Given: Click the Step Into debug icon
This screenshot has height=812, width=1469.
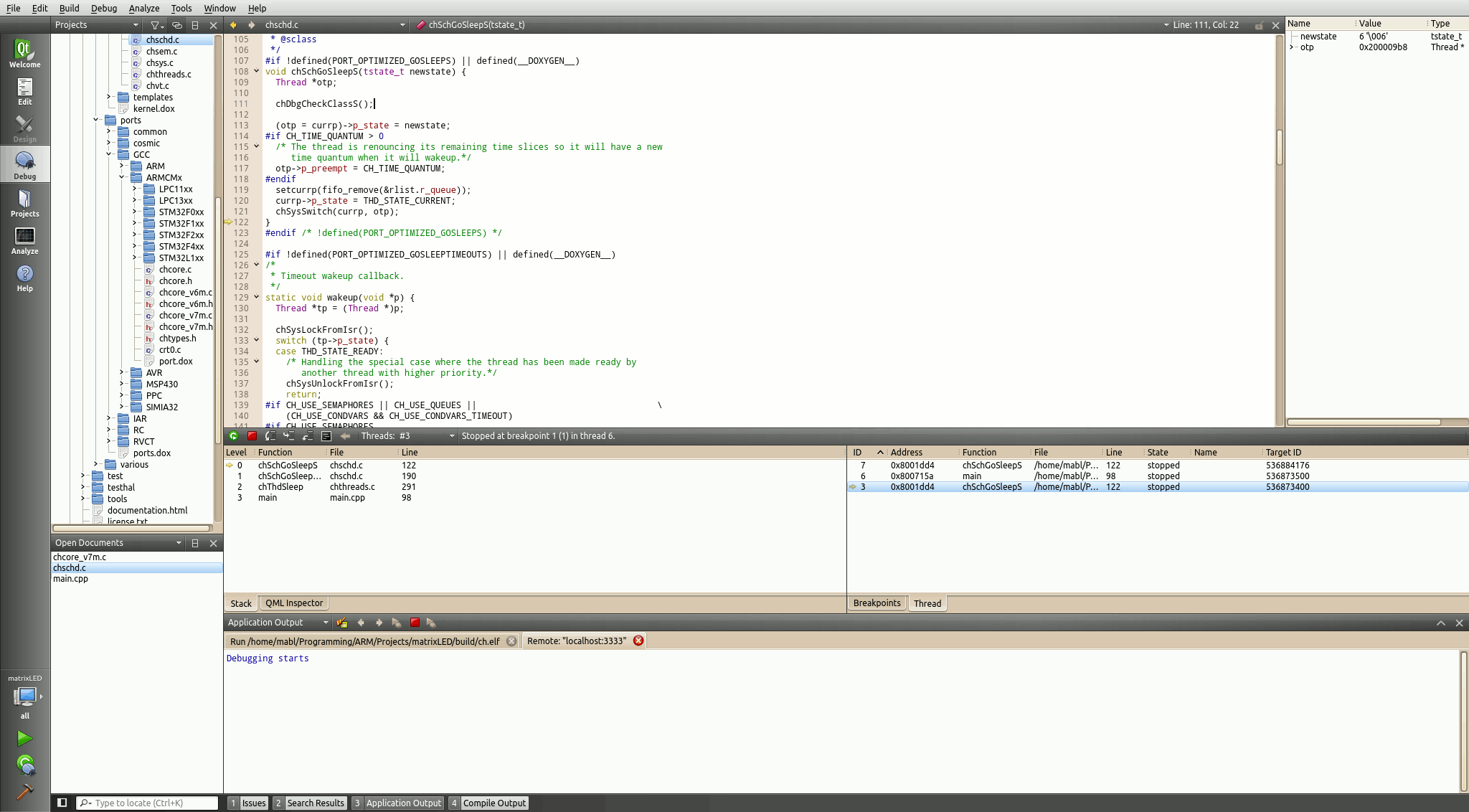Looking at the screenshot, I should pyautogui.click(x=289, y=435).
